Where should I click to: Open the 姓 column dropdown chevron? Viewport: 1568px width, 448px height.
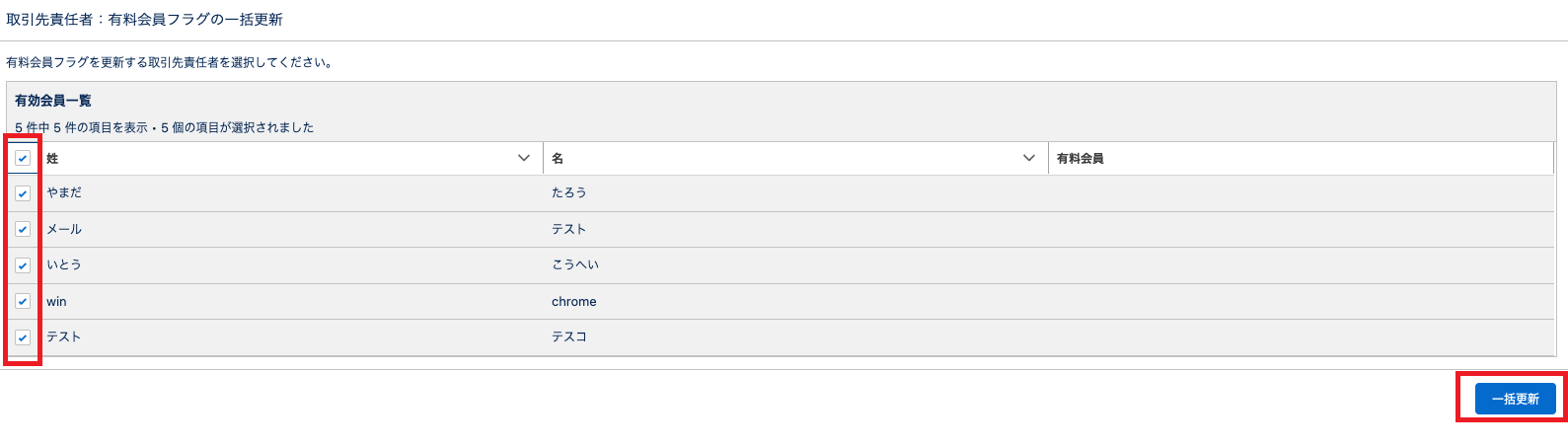click(x=524, y=158)
